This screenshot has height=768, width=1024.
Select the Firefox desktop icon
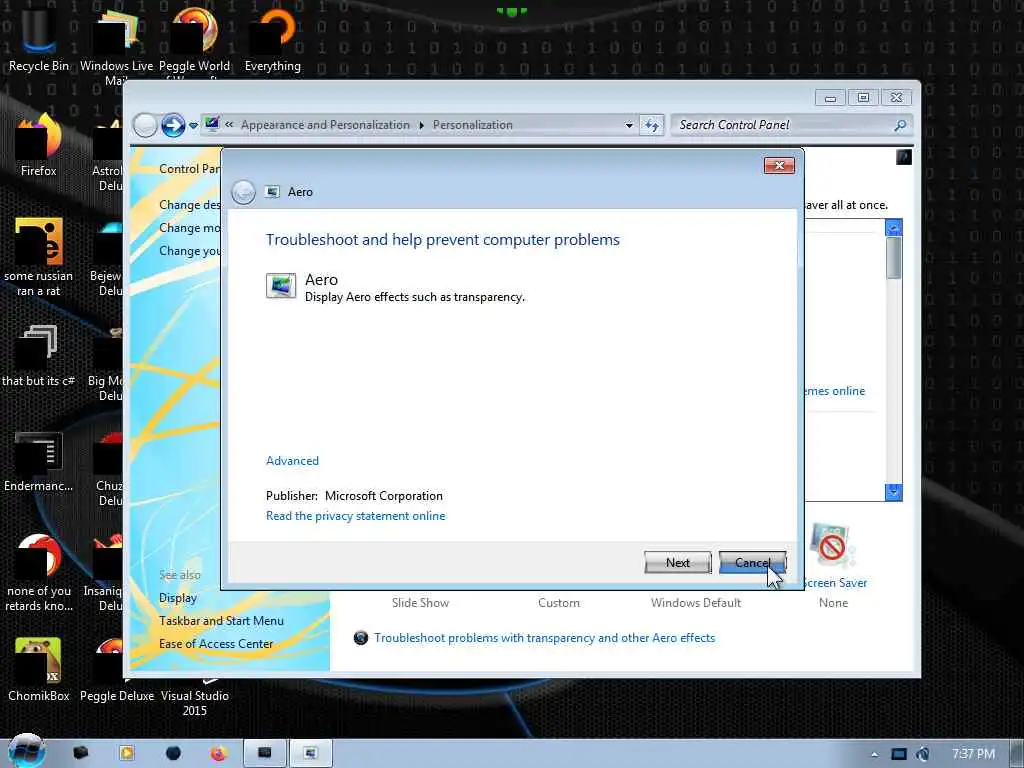click(x=38, y=145)
